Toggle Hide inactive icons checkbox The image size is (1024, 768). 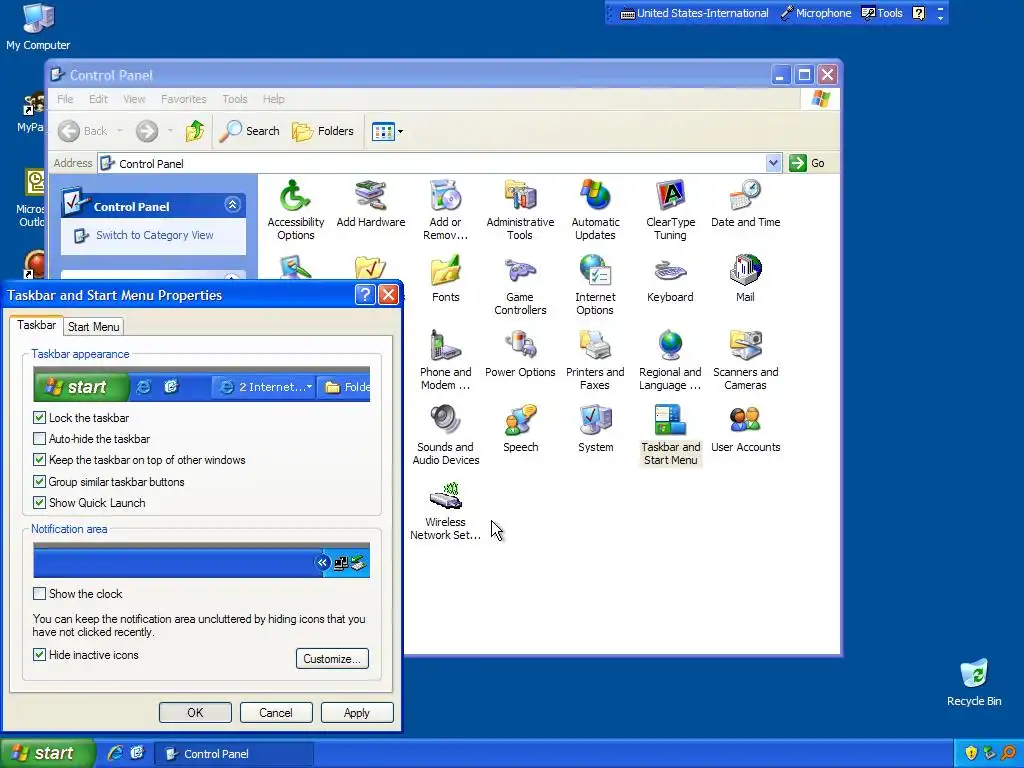click(39, 654)
